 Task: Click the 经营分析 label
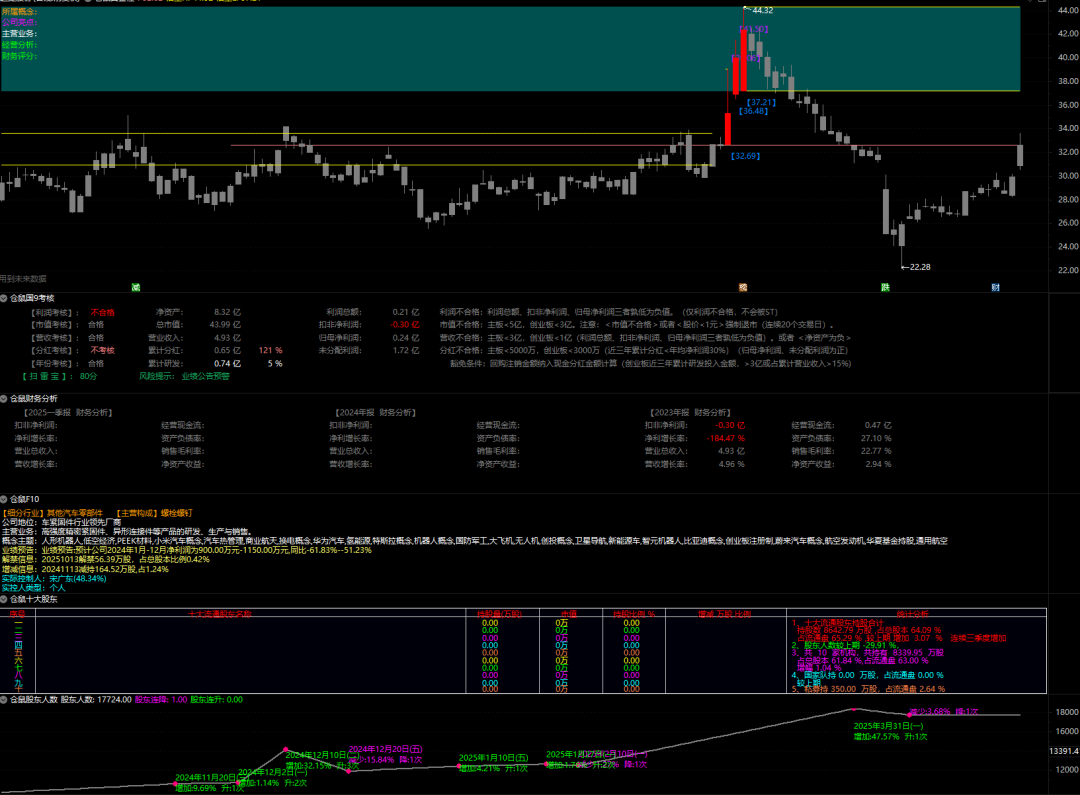click(19, 45)
